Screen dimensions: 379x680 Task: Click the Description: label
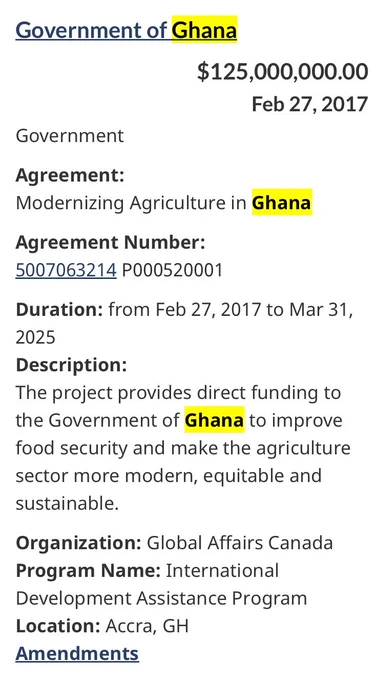(x=71, y=365)
